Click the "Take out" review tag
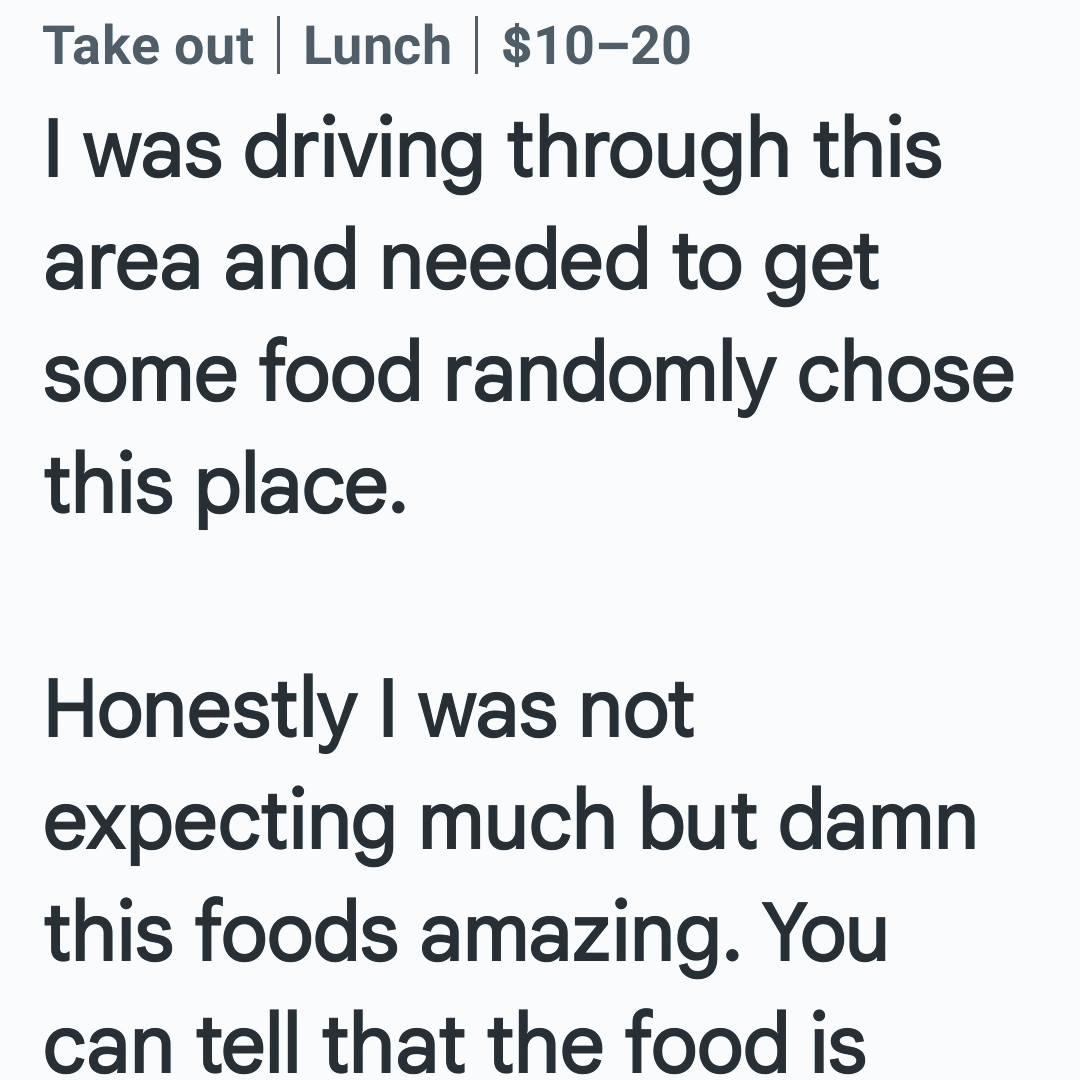 (x=148, y=45)
